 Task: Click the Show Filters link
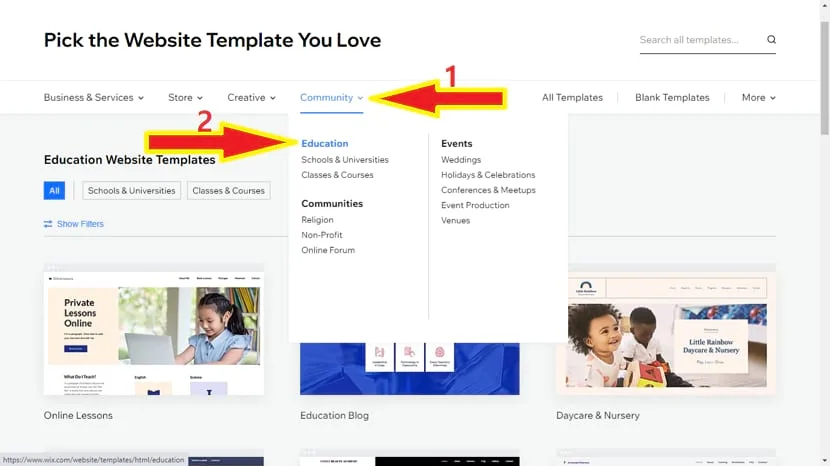click(x=80, y=224)
